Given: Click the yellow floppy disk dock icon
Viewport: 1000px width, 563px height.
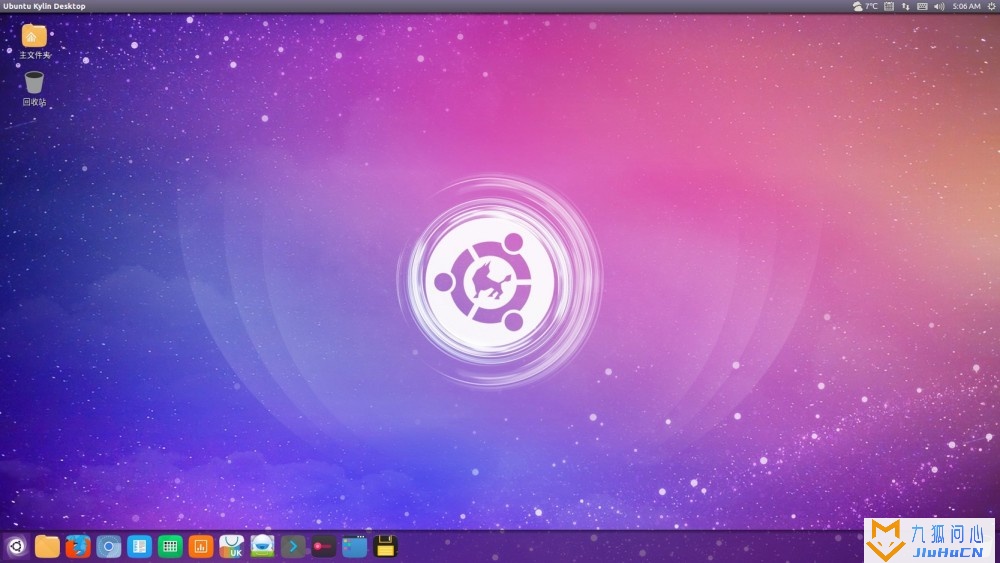Looking at the screenshot, I should [x=385, y=546].
